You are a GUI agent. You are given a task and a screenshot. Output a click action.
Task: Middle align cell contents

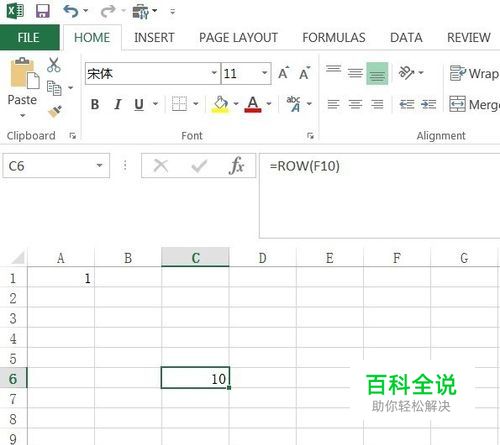[x=355, y=73]
